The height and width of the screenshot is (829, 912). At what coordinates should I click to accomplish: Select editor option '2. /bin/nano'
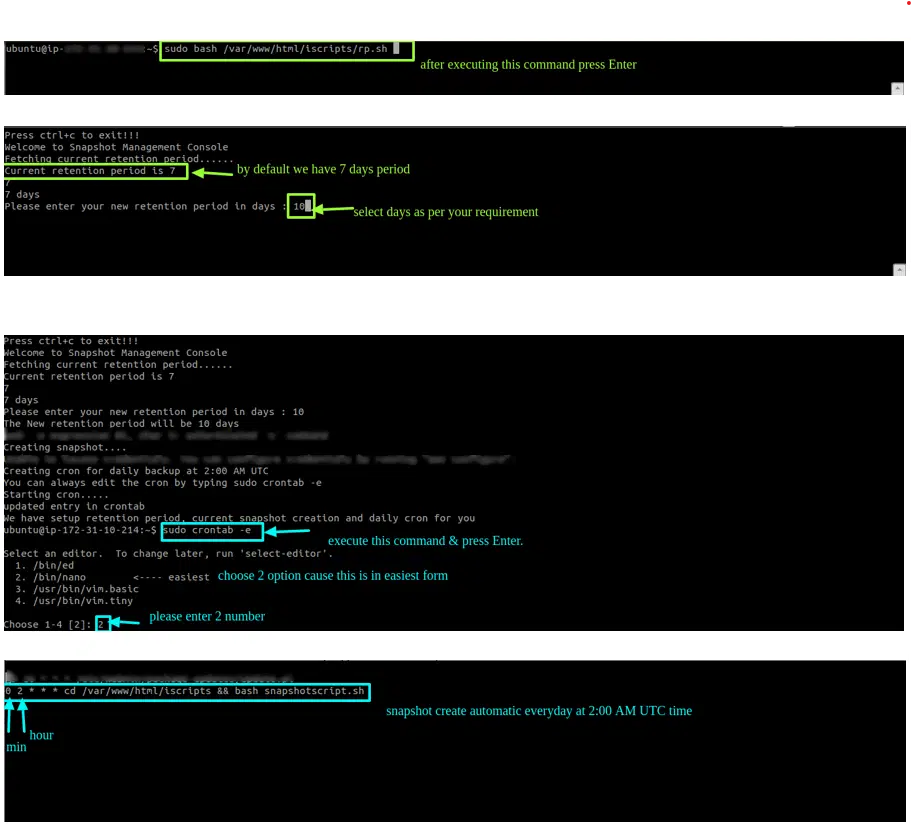coord(51,577)
